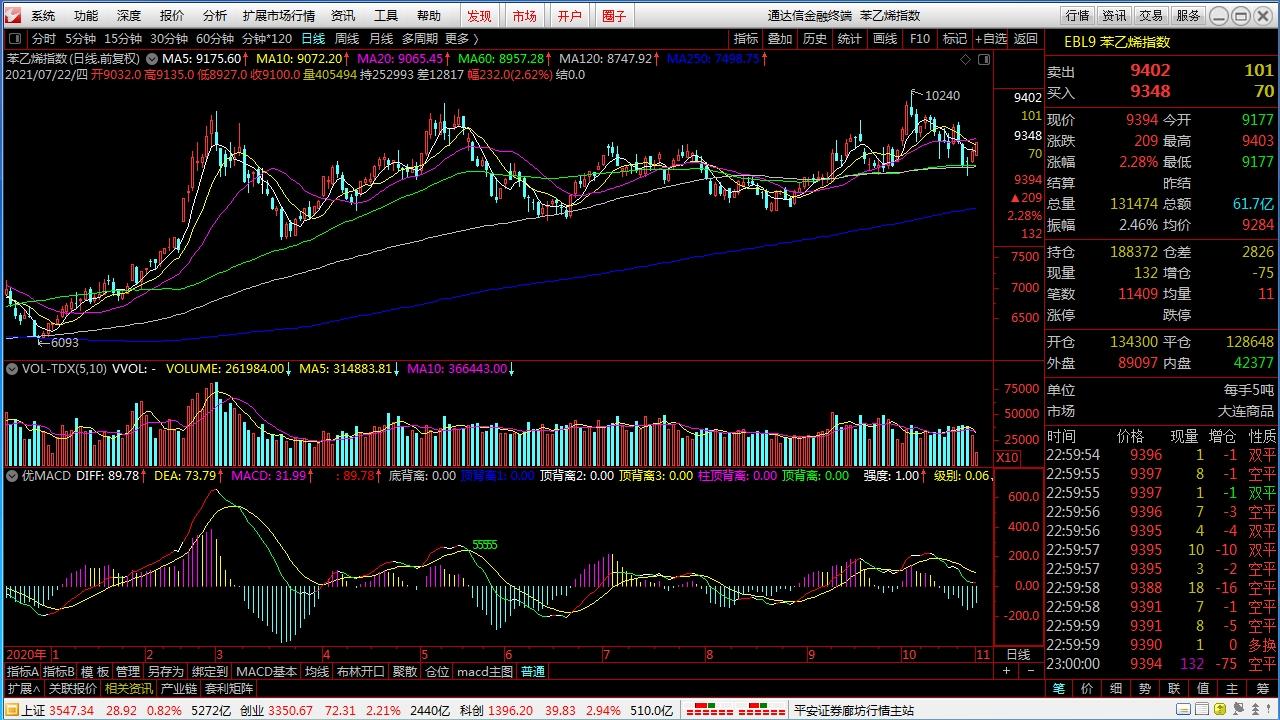
Task: Add to watchlist with +自选
Action: pos(989,39)
